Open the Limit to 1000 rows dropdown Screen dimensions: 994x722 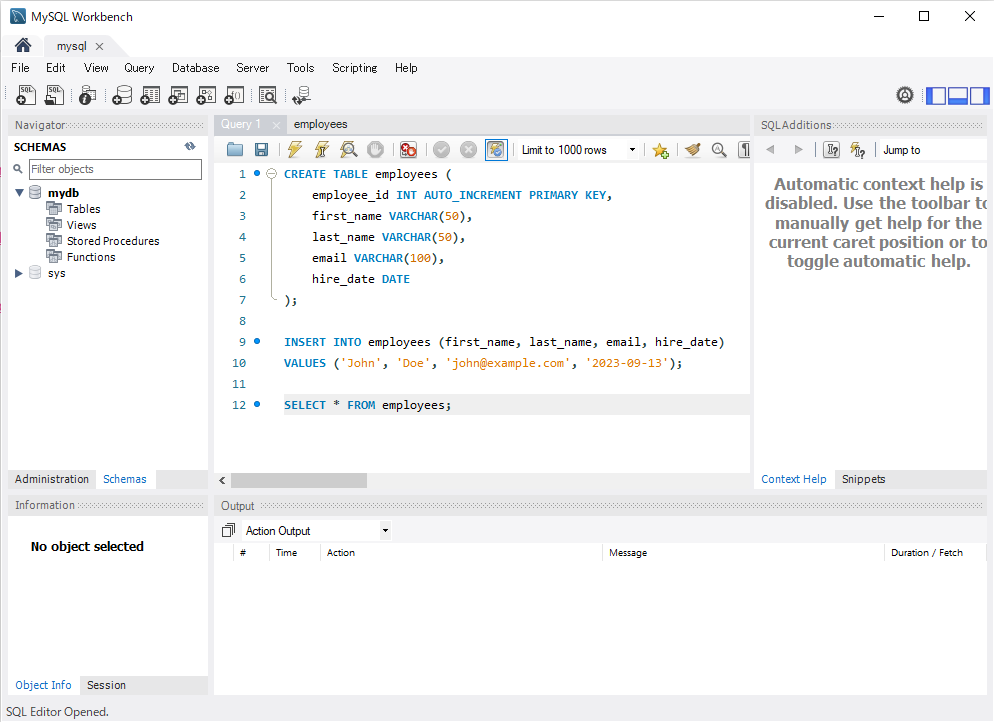[579, 150]
